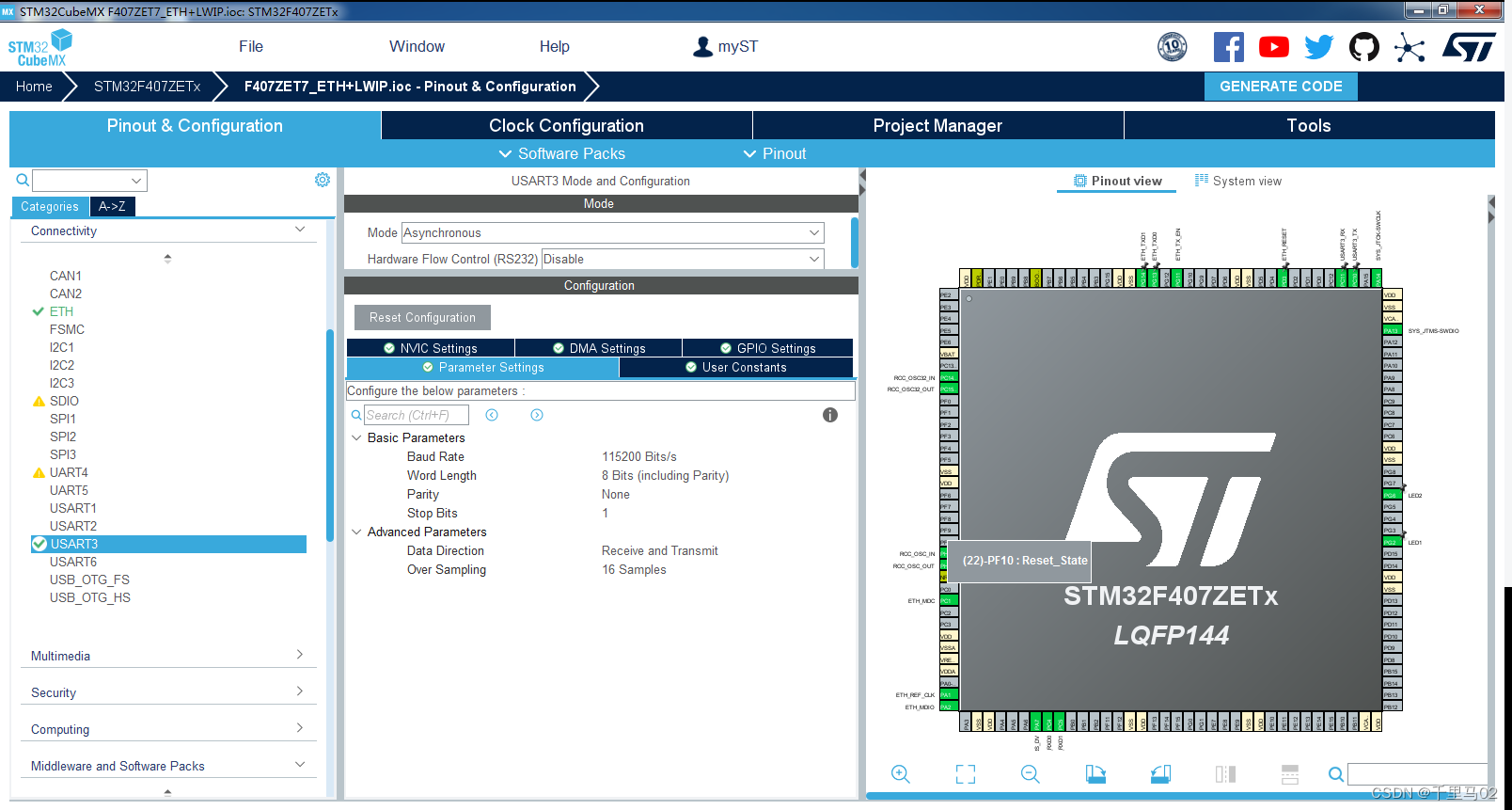Screen dimensions: 1512x810
Task: Open Hardware Flow Control dropdown
Action: pos(683,259)
